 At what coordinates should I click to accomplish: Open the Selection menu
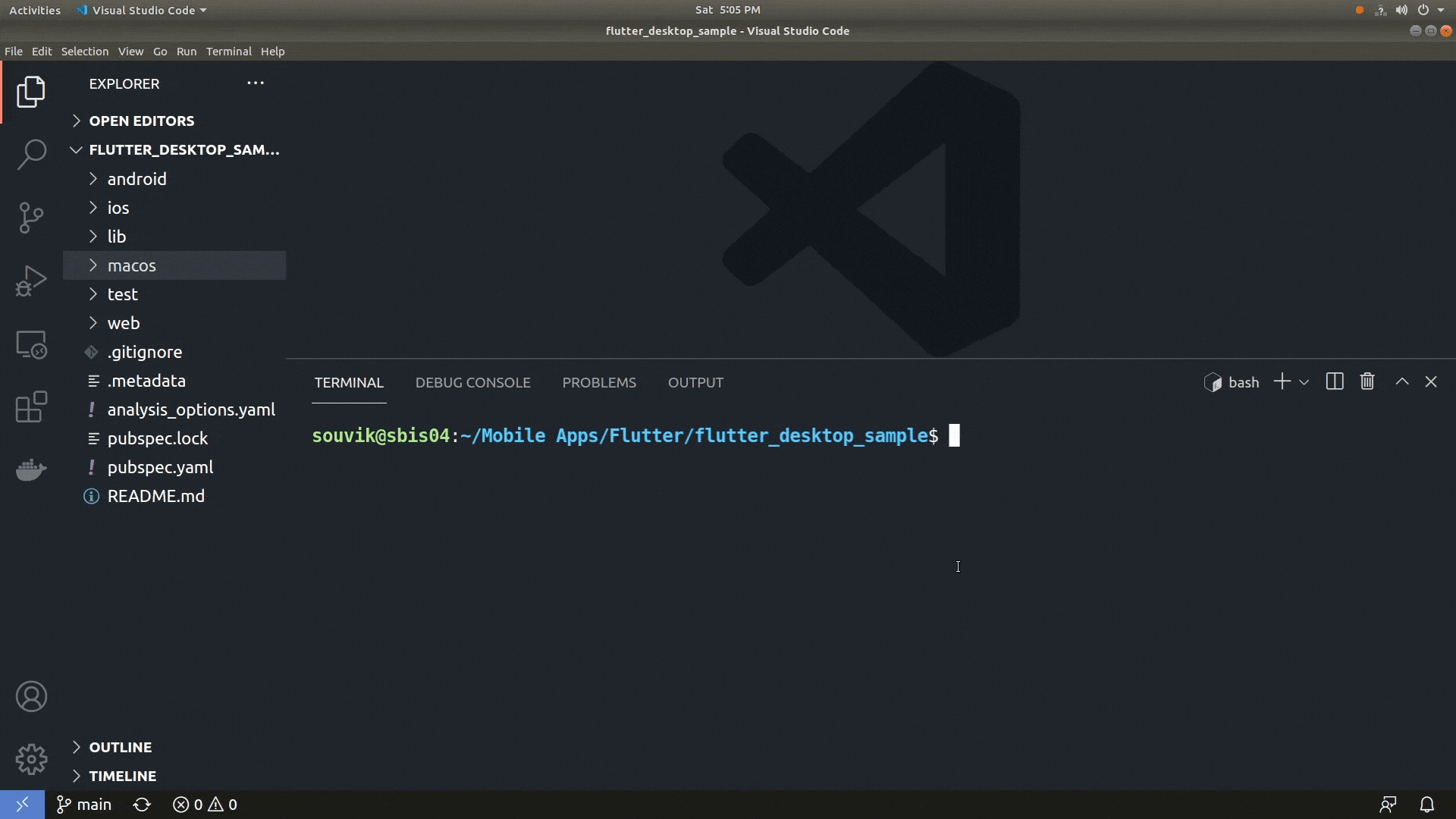(85, 52)
